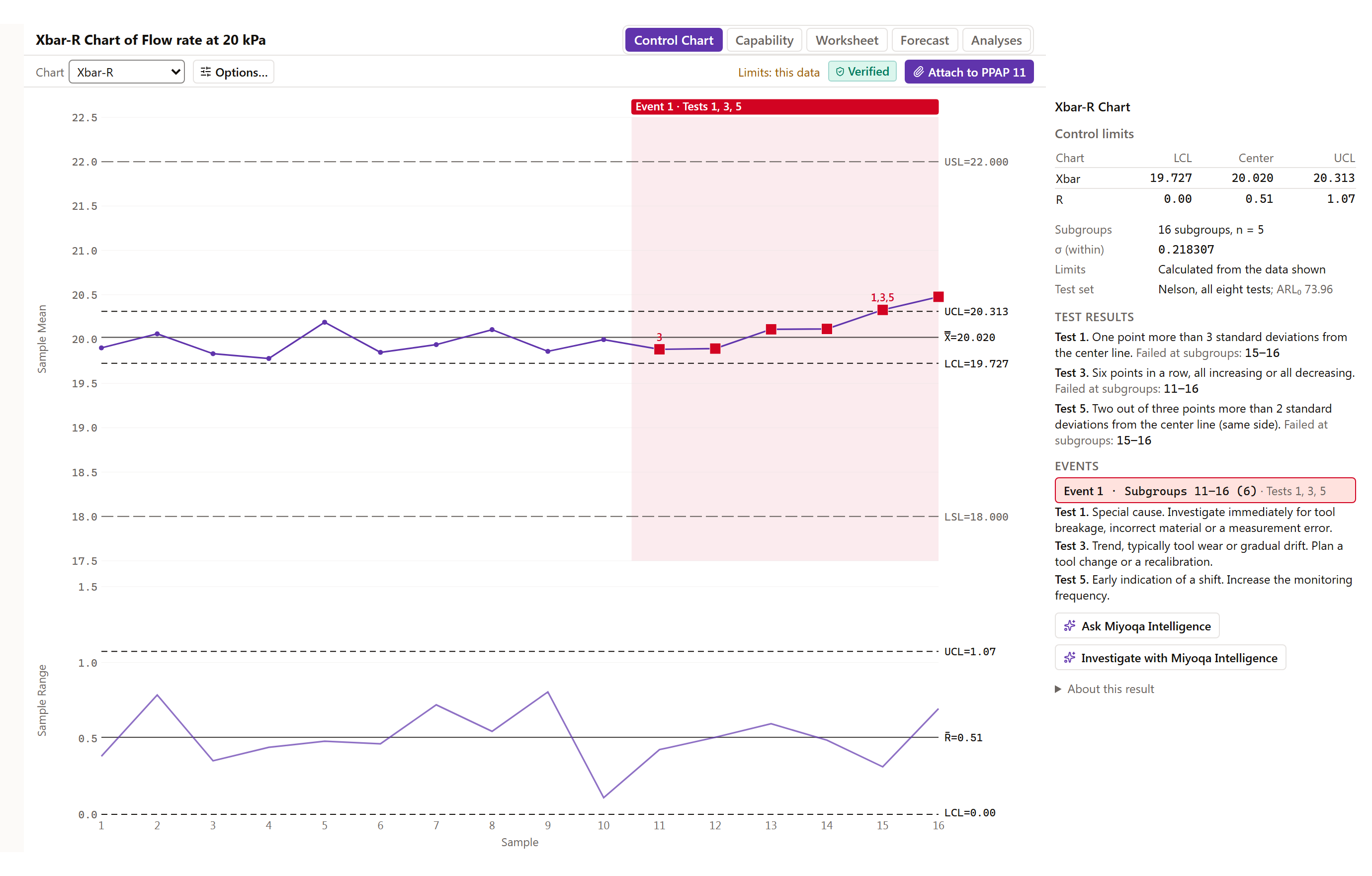1372x876 pixels.
Task: Click the Test 3 failed subgroups 11–16 text
Action: (1181, 388)
